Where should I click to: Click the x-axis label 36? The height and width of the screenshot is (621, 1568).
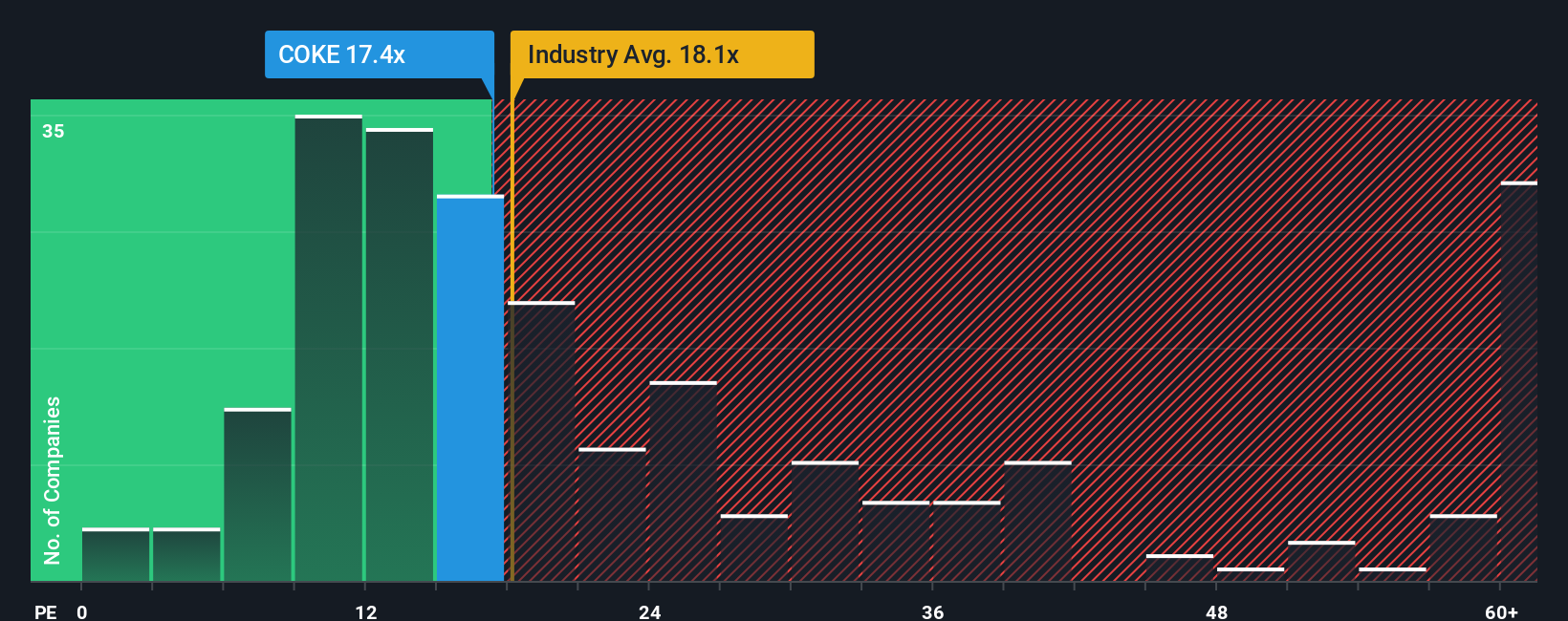[933, 612]
